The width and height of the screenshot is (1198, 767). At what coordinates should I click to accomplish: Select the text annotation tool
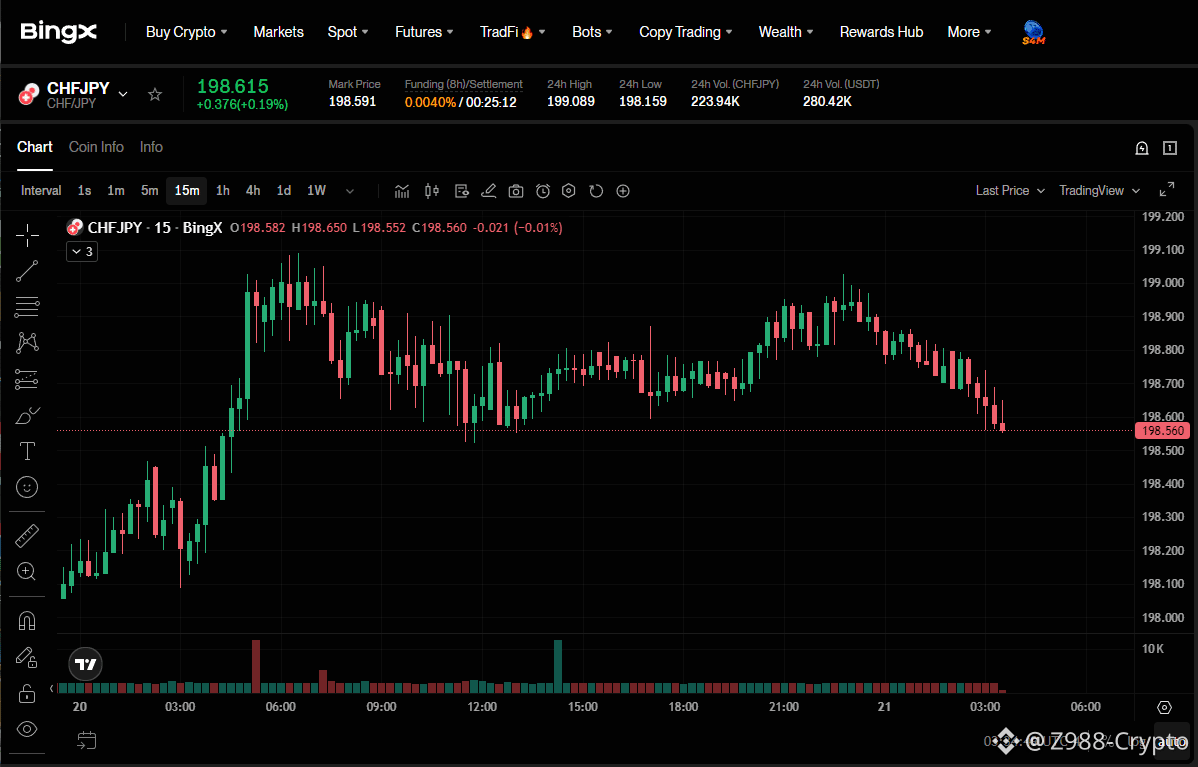[28, 451]
